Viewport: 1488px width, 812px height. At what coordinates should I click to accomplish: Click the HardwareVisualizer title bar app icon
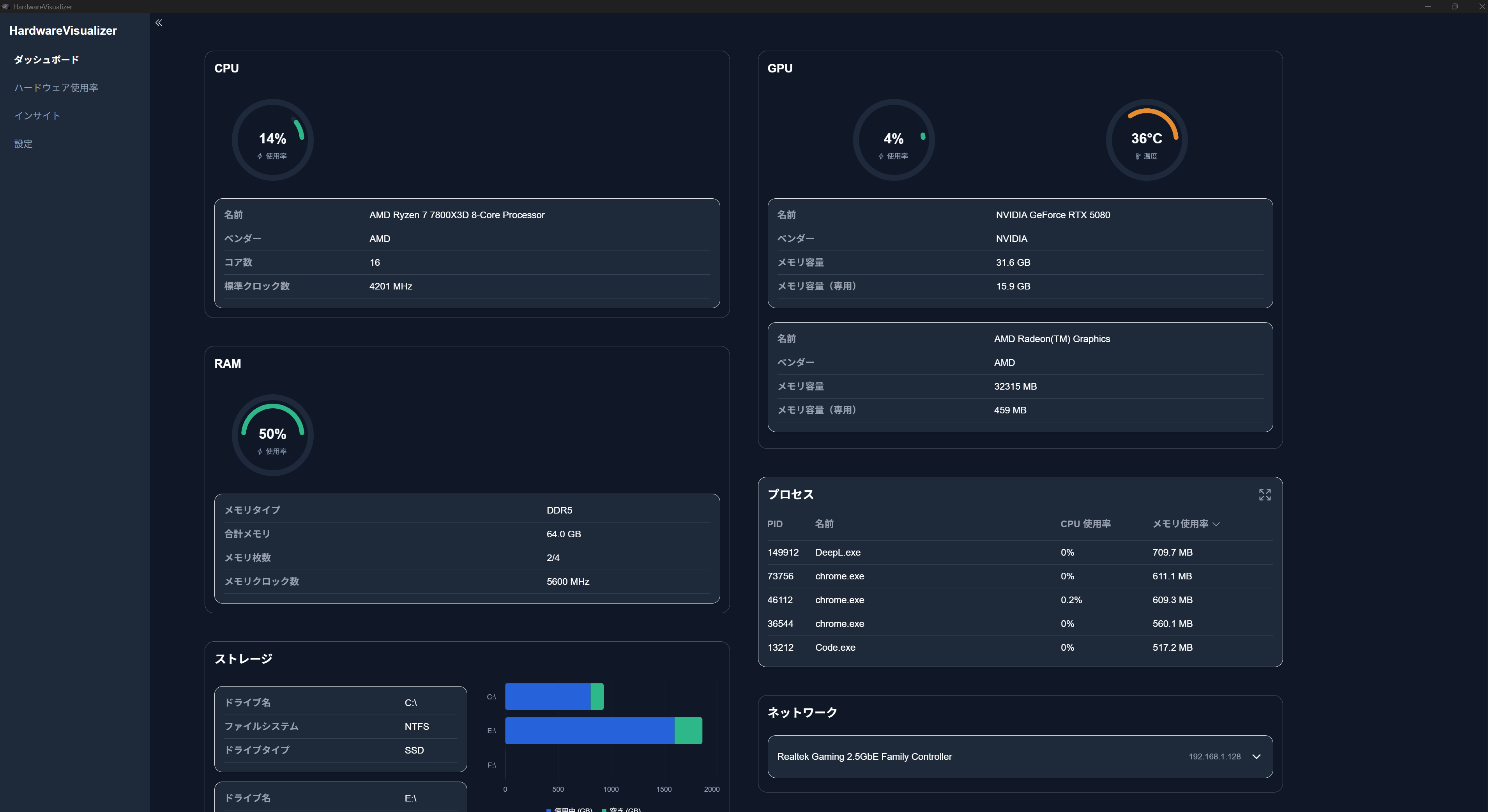pyautogui.click(x=5, y=6)
